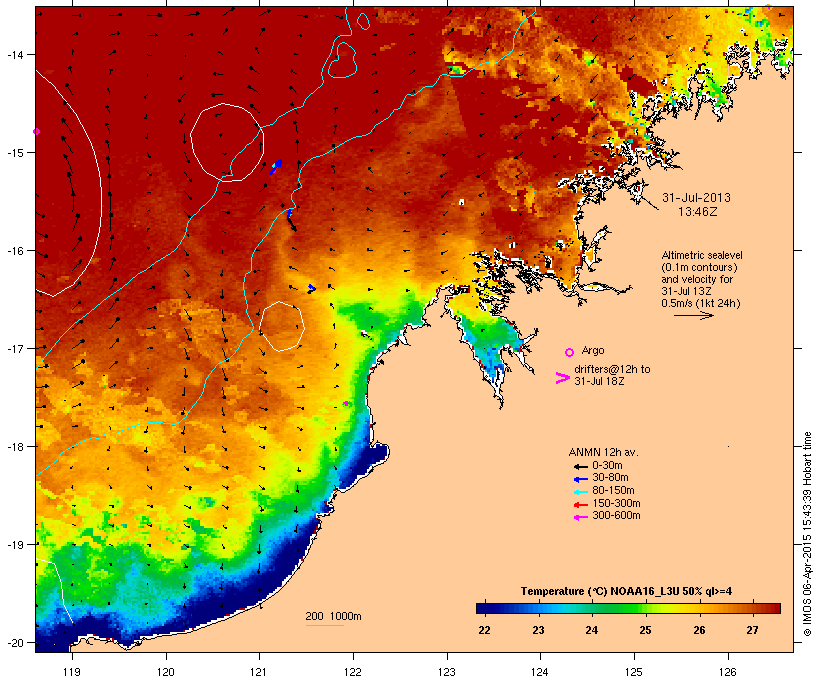Click the 31-Jul-2013 date label
The height and width of the screenshot is (680, 820).
point(696,198)
